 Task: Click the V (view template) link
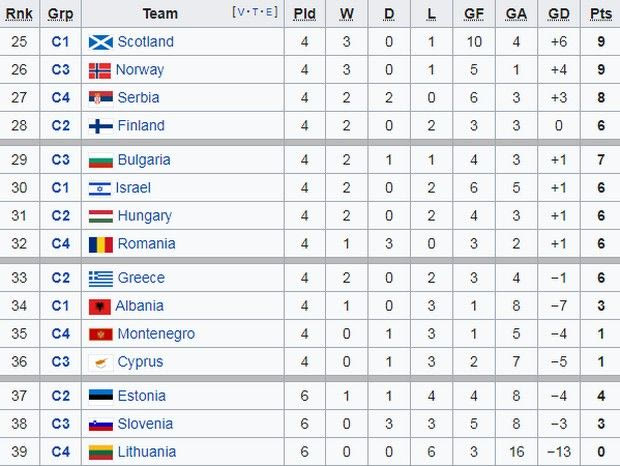241,13
